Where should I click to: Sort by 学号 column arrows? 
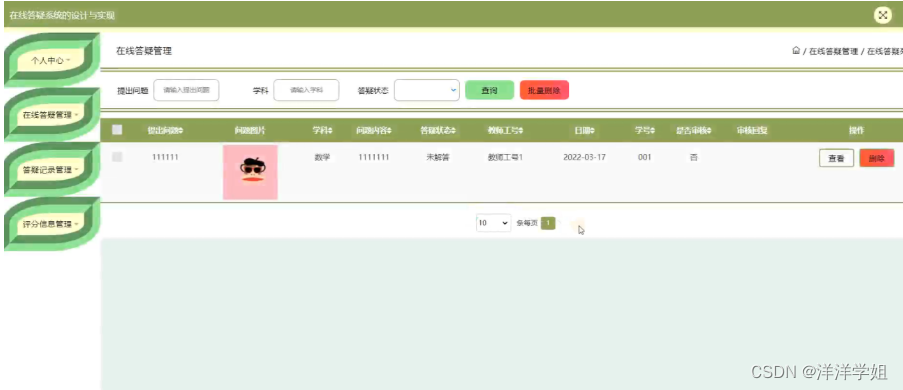click(x=653, y=131)
